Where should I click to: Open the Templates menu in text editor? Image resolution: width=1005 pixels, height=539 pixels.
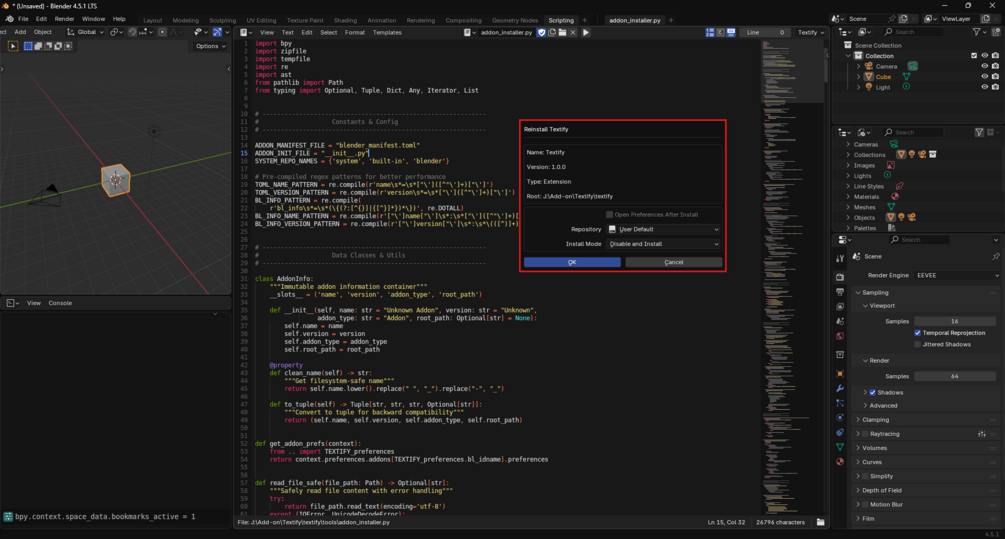[x=387, y=32]
